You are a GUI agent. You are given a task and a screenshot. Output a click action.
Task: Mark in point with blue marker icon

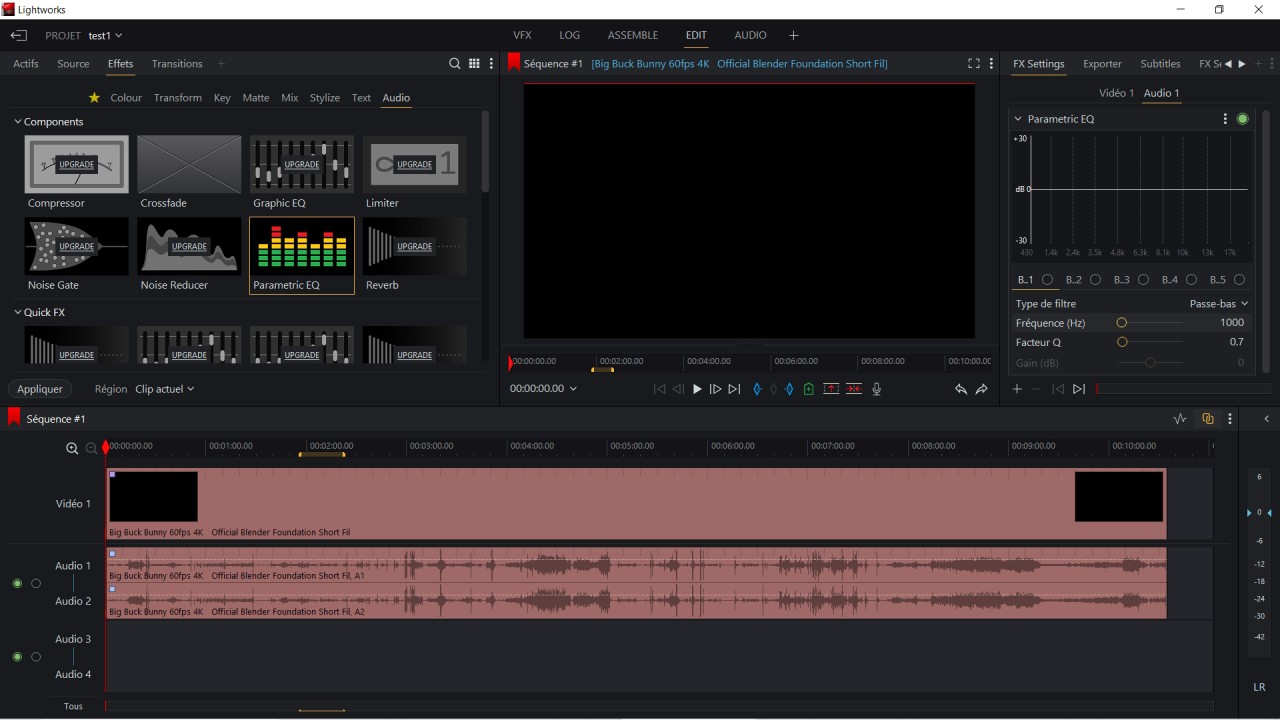click(x=757, y=389)
